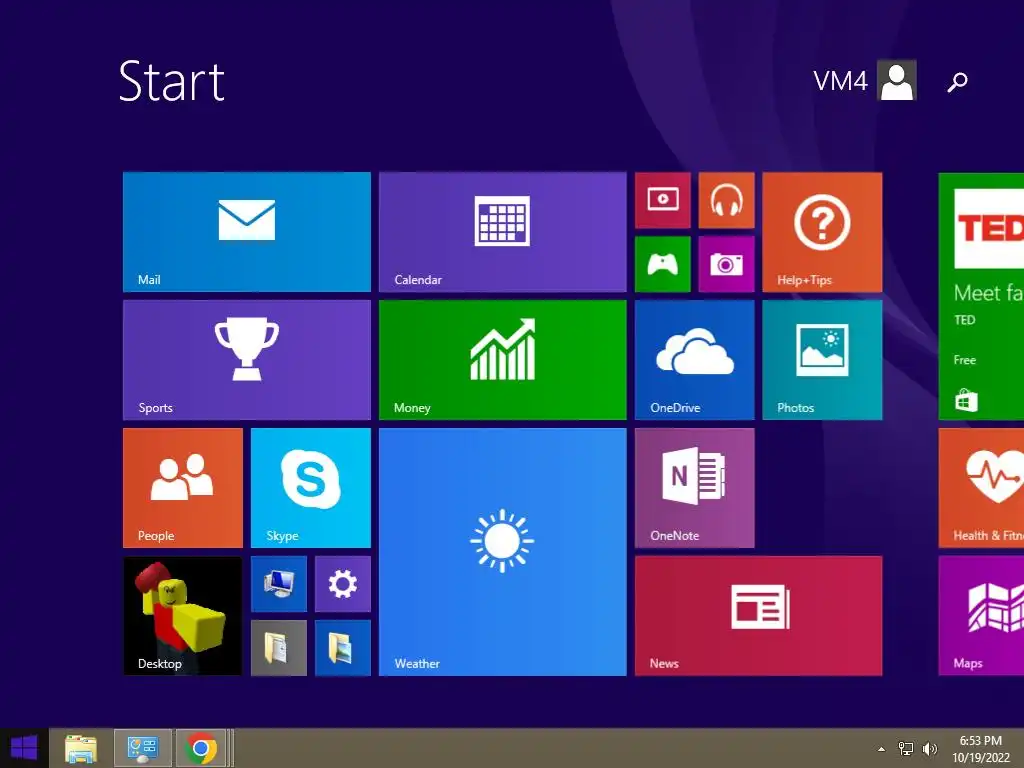
Task: Click the search magnifier icon
Action: [957, 82]
